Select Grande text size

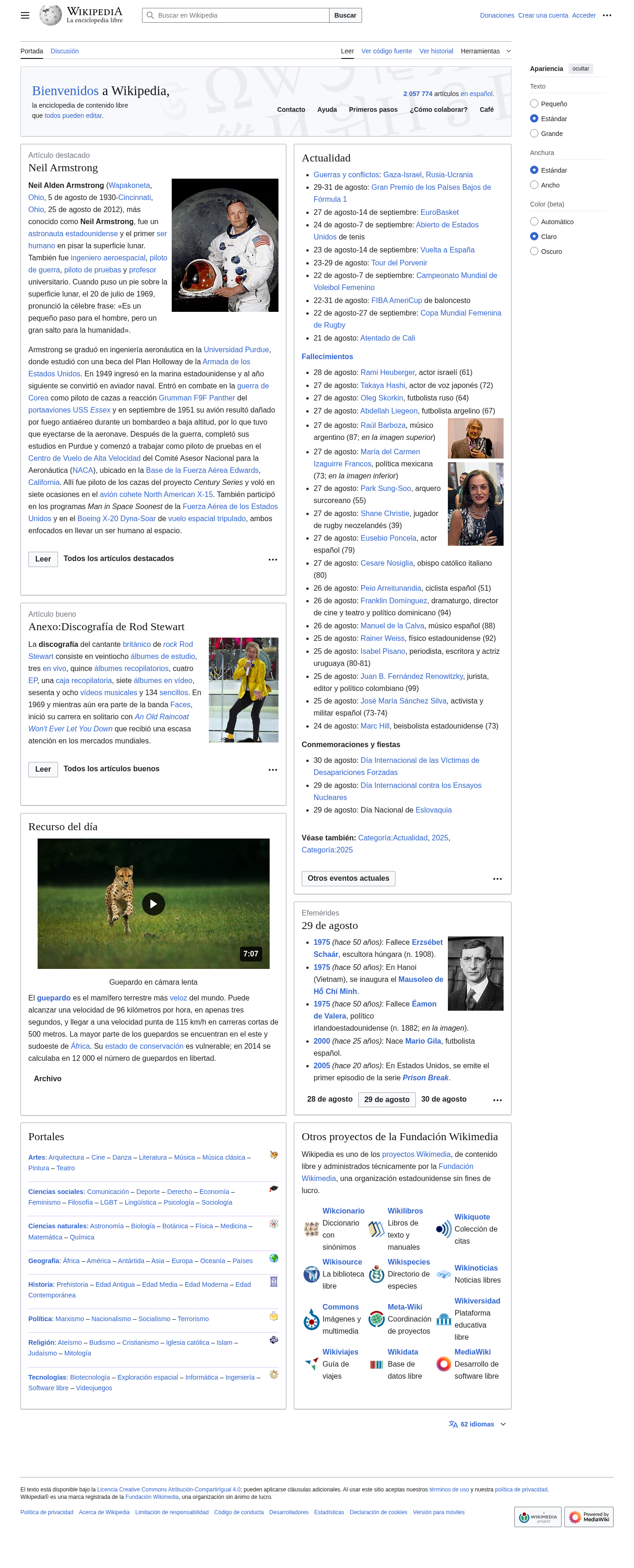pyautogui.click(x=533, y=133)
